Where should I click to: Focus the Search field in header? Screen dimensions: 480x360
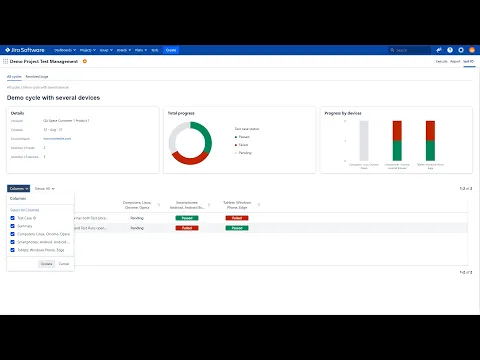pyautogui.click(x=409, y=50)
